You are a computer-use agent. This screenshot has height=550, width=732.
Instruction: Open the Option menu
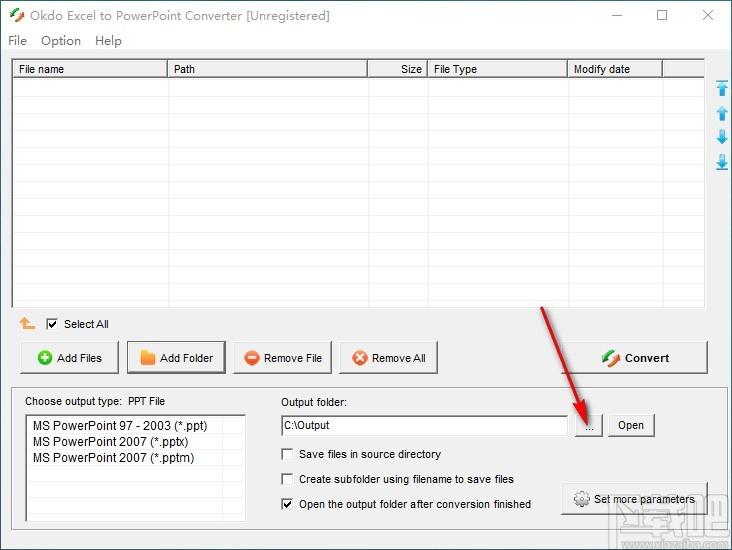[61, 41]
